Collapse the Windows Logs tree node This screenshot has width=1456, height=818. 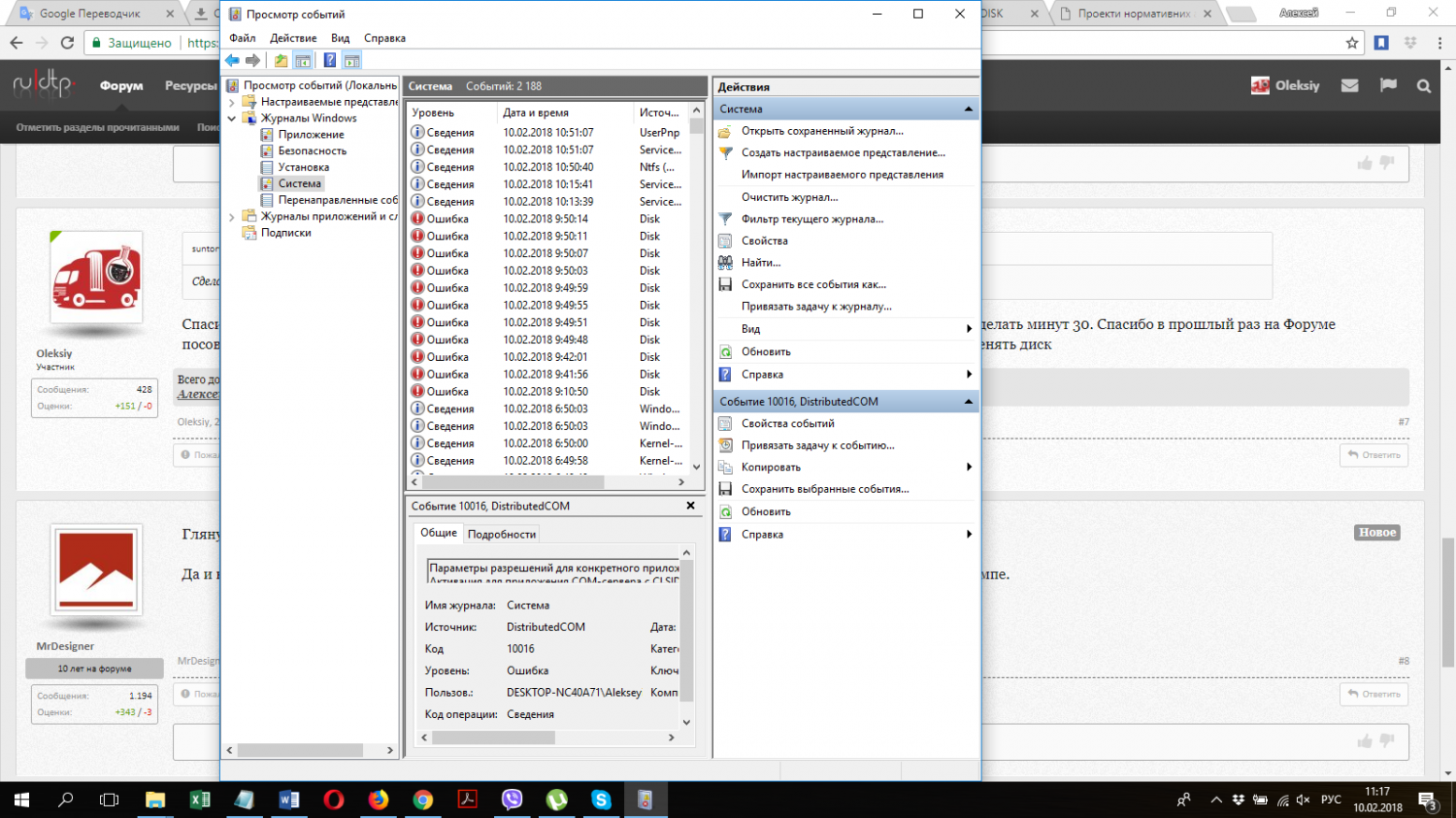coord(232,118)
